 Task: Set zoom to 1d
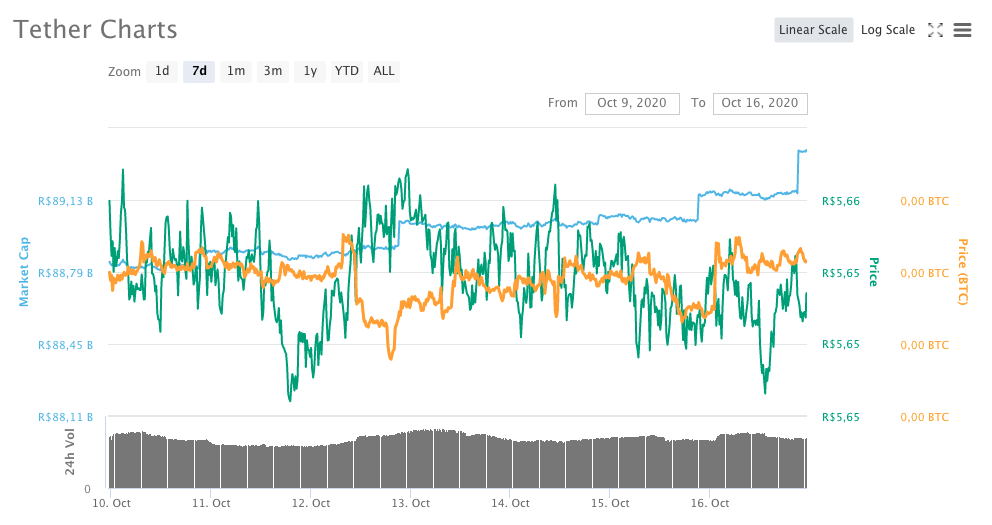[162, 71]
